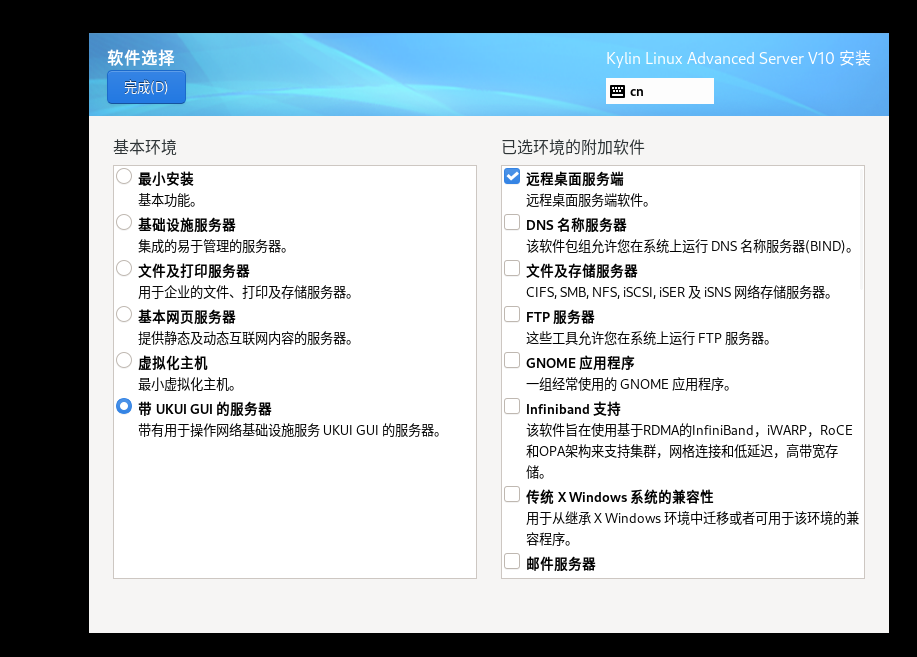The height and width of the screenshot is (657, 917).
Task: Click the description 远程桌面服务端软件。
Action: click(x=588, y=201)
